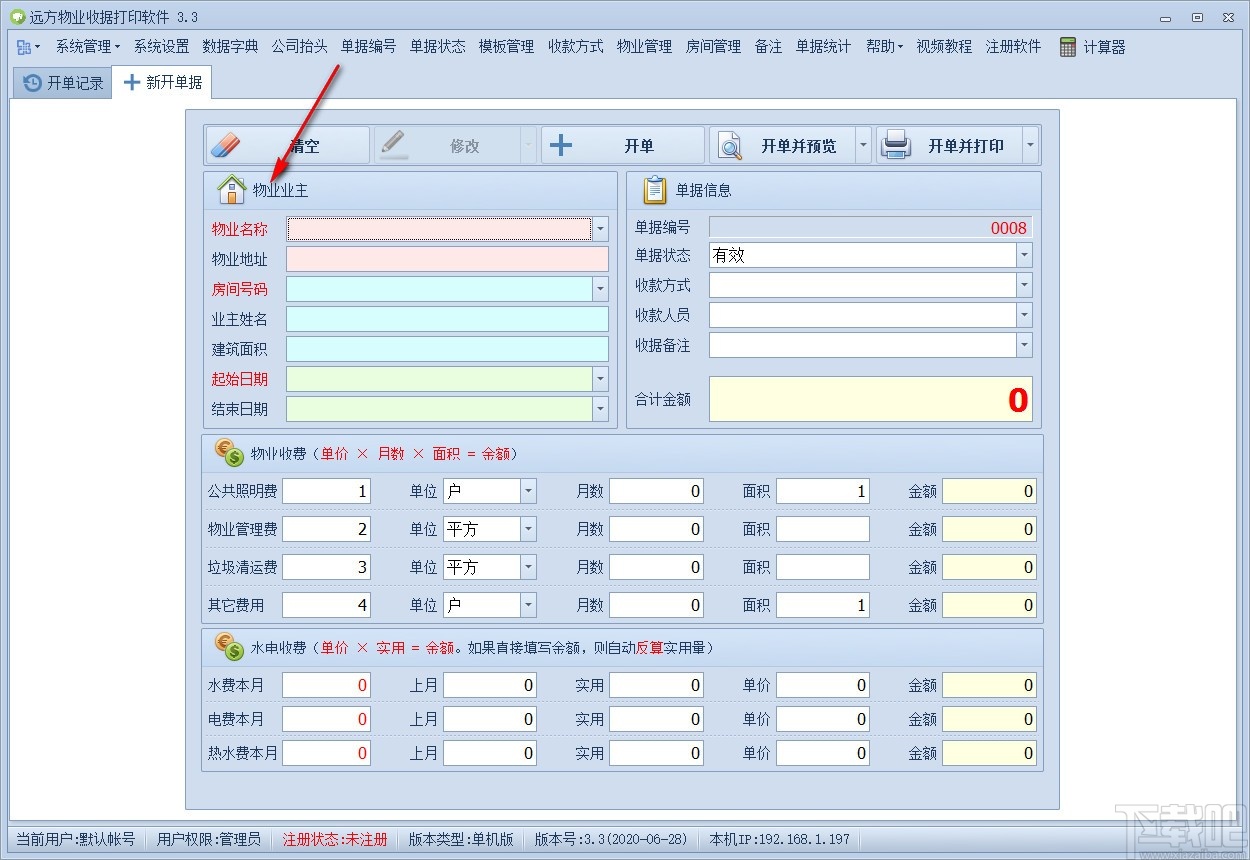
Task: Click inside the 业主姓名 input field
Action: pyautogui.click(x=447, y=317)
